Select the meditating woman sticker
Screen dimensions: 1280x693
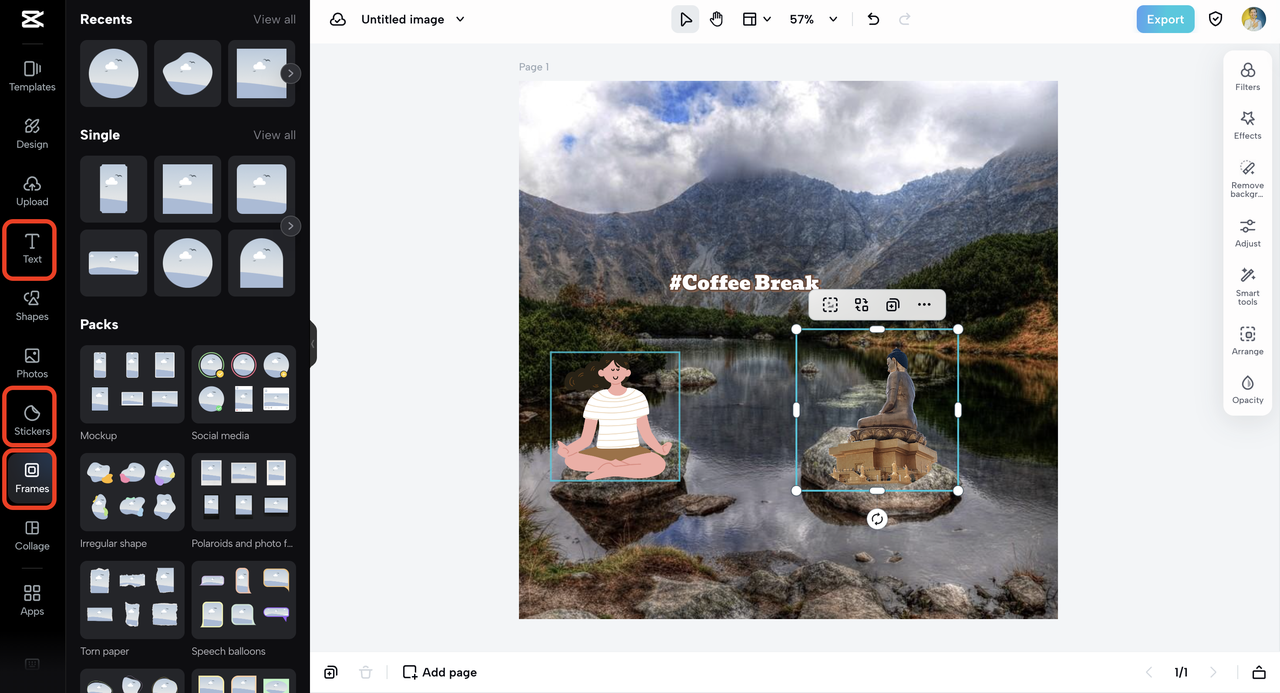tap(614, 416)
